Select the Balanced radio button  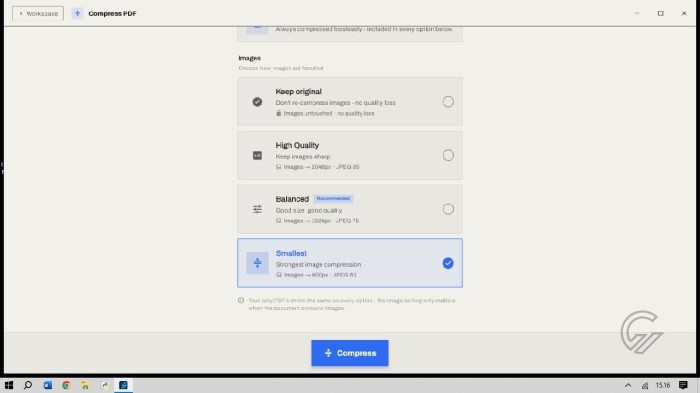click(x=448, y=209)
